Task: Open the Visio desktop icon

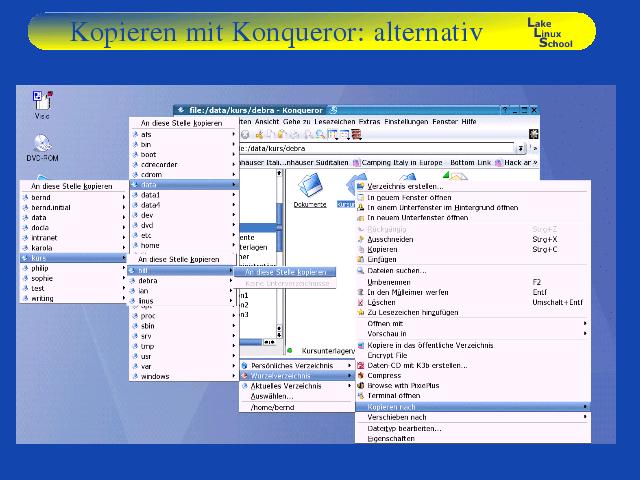Action: [x=42, y=104]
